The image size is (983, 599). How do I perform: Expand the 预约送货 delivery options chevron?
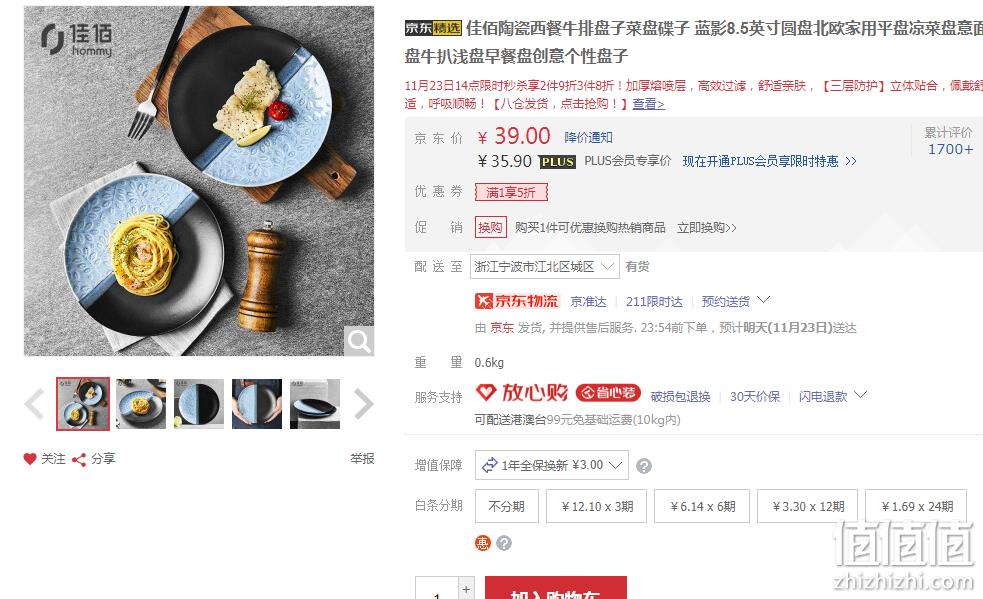coord(763,300)
